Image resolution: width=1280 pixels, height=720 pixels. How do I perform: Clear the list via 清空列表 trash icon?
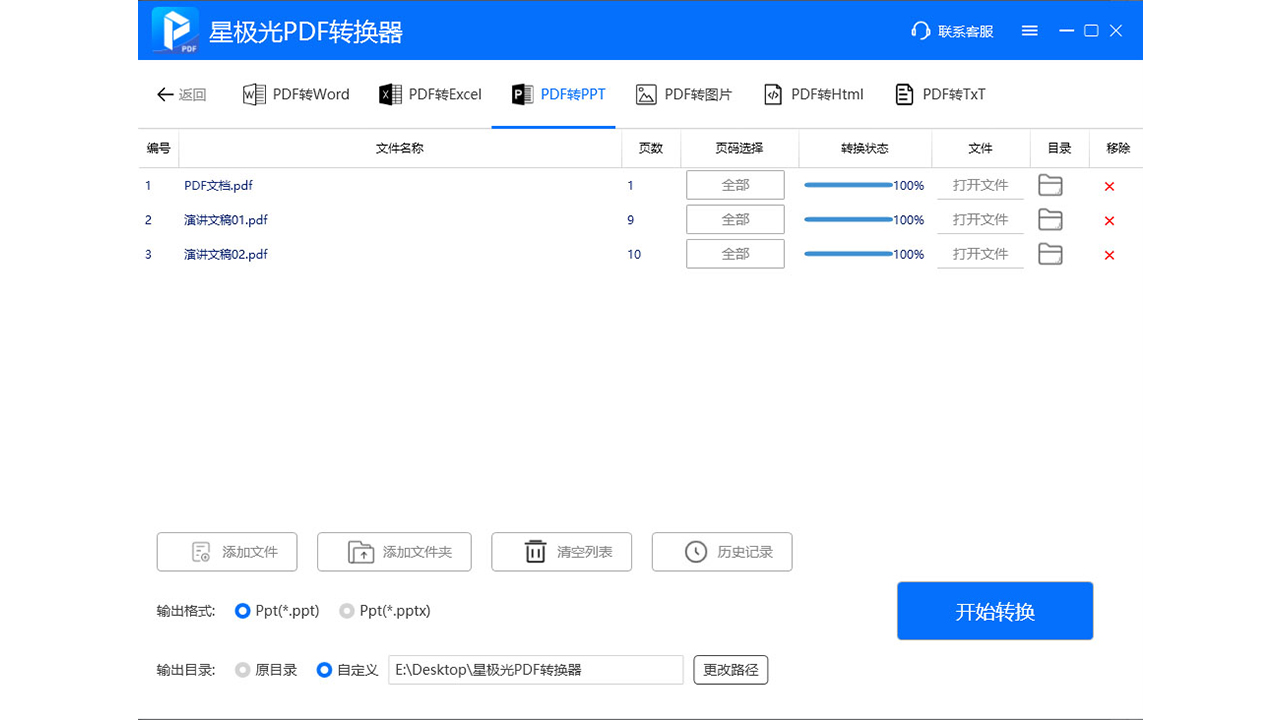561,551
